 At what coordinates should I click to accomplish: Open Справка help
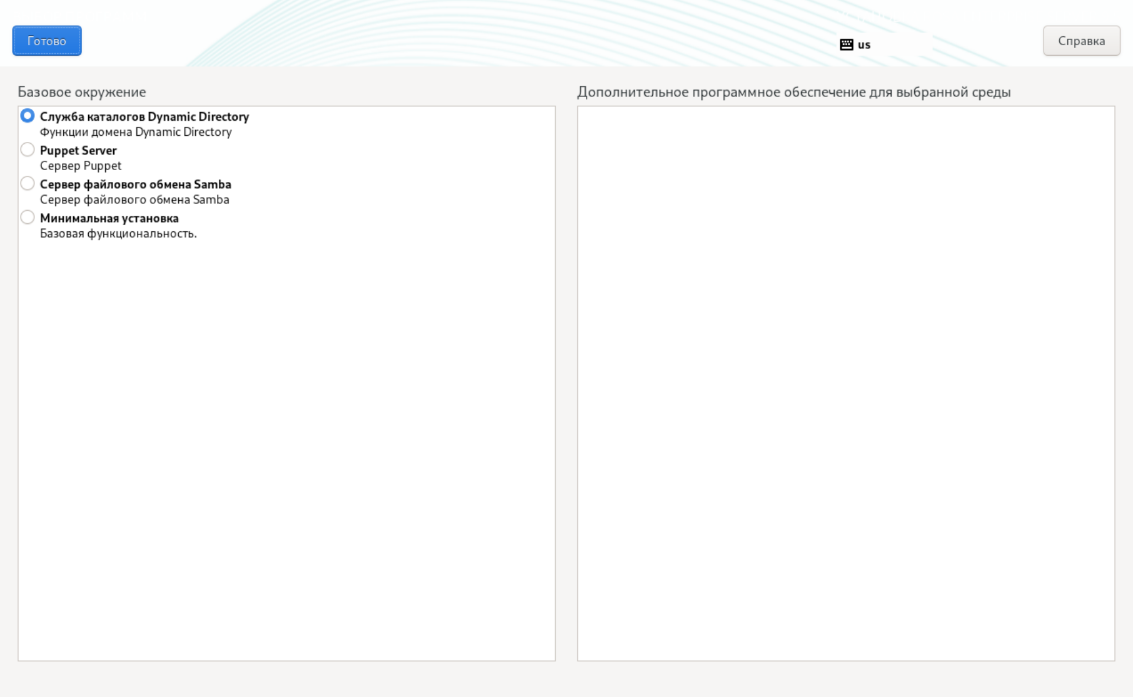click(x=1081, y=41)
